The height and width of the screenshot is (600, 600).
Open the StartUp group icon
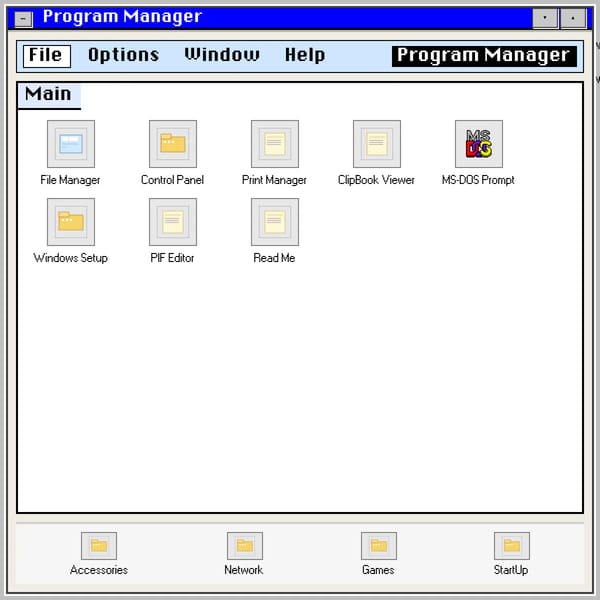512,546
